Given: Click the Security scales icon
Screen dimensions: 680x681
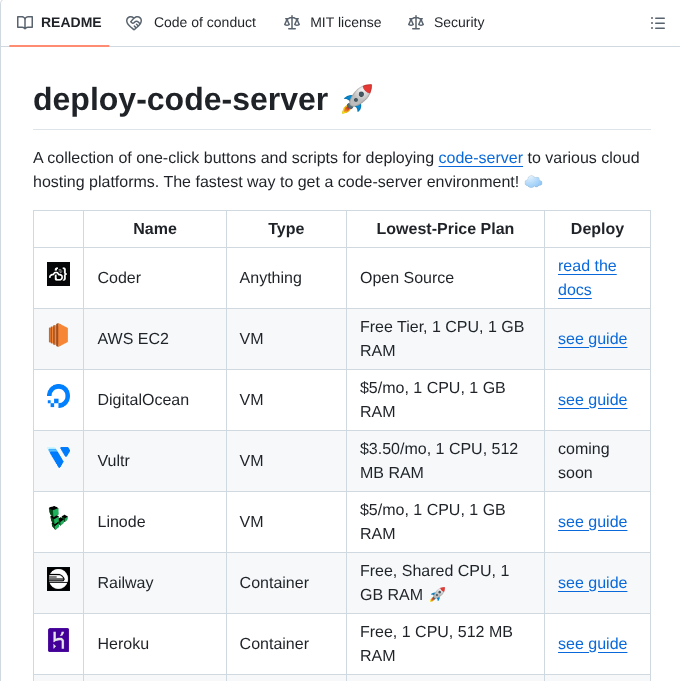Looking at the screenshot, I should coord(416,23).
